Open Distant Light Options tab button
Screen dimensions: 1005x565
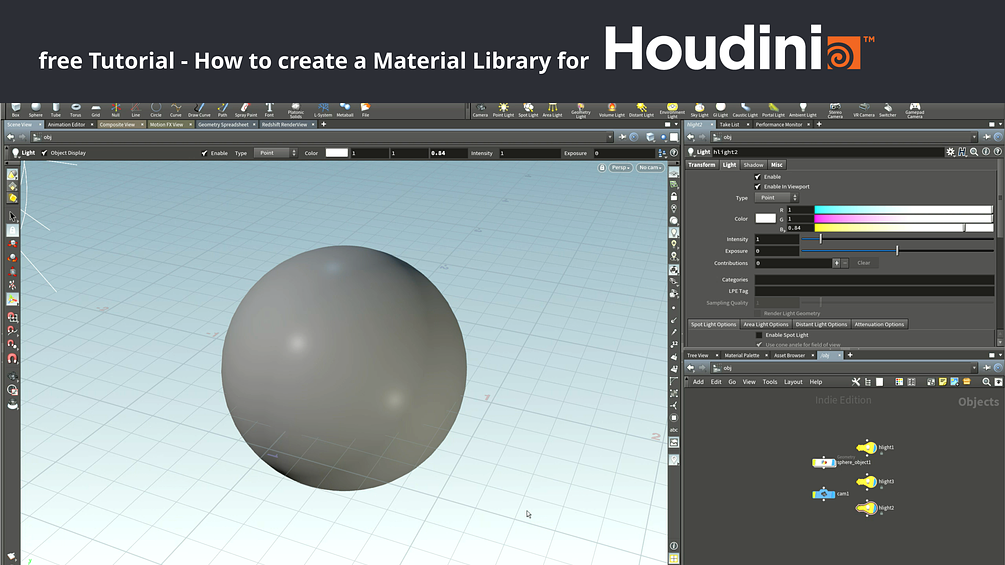821,324
